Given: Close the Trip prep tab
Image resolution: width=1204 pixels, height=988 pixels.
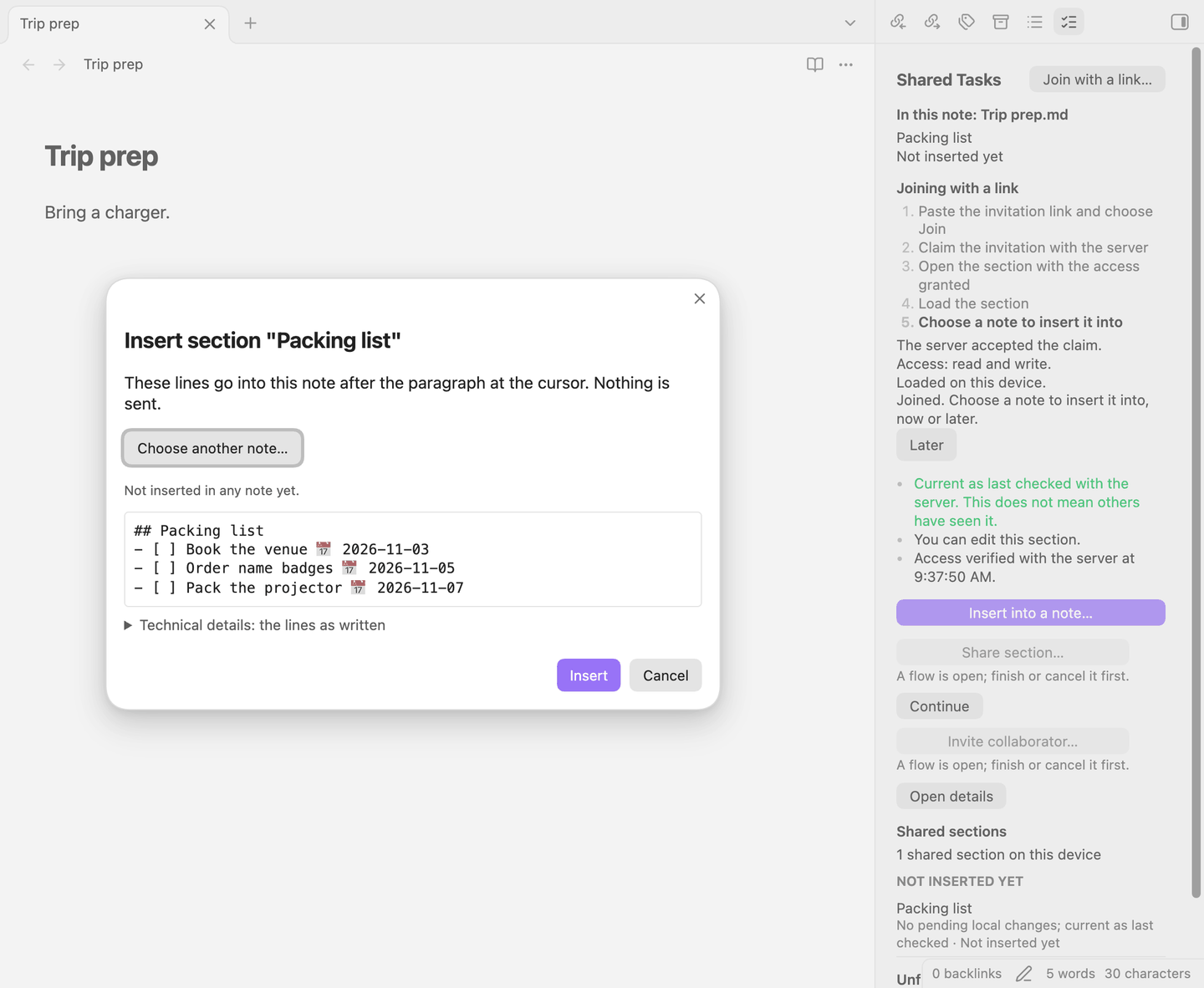Looking at the screenshot, I should tap(210, 24).
